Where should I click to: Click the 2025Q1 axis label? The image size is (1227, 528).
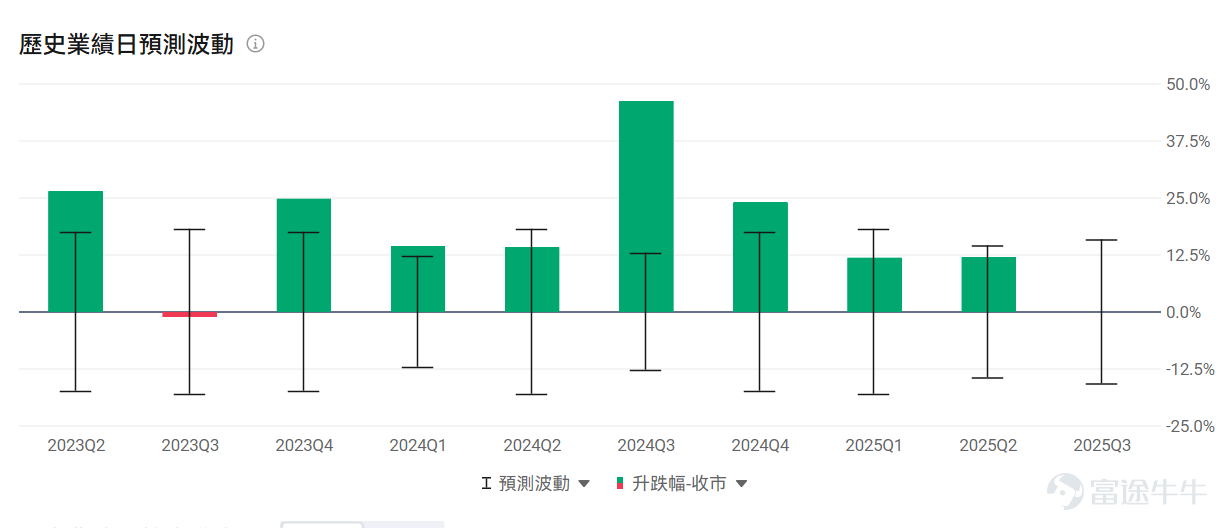pos(874,446)
